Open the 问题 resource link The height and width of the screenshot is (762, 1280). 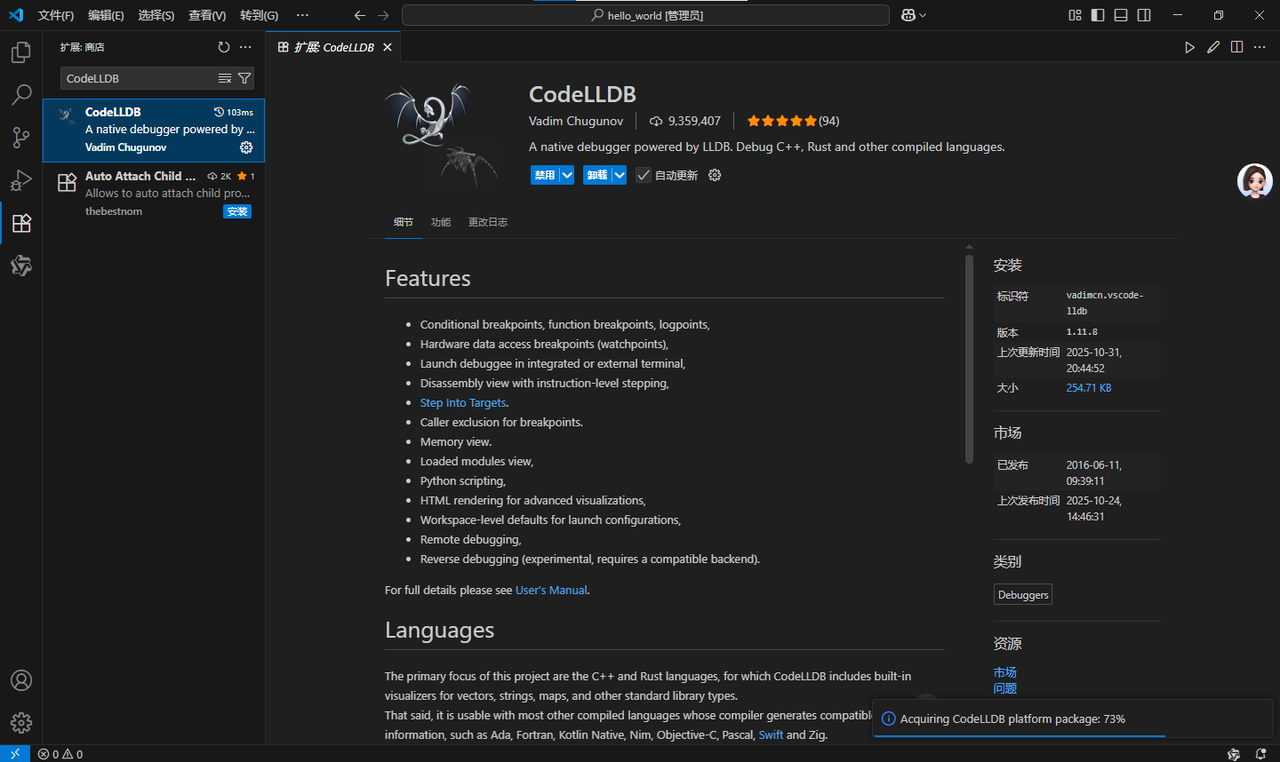click(x=1005, y=688)
